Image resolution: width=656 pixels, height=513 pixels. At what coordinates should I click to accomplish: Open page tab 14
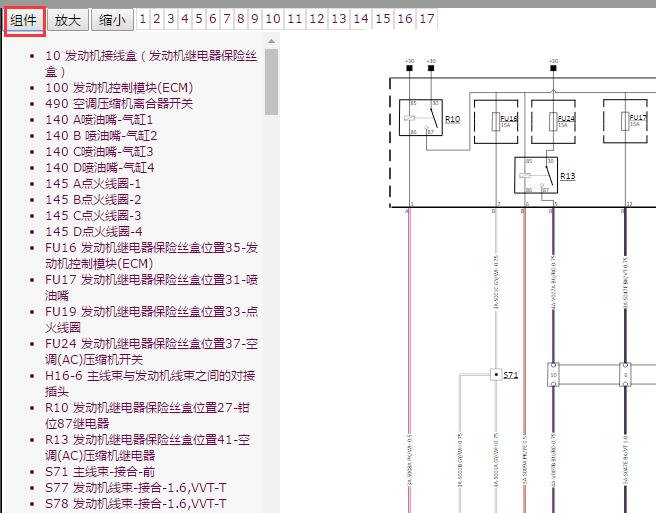tap(361, 19)
